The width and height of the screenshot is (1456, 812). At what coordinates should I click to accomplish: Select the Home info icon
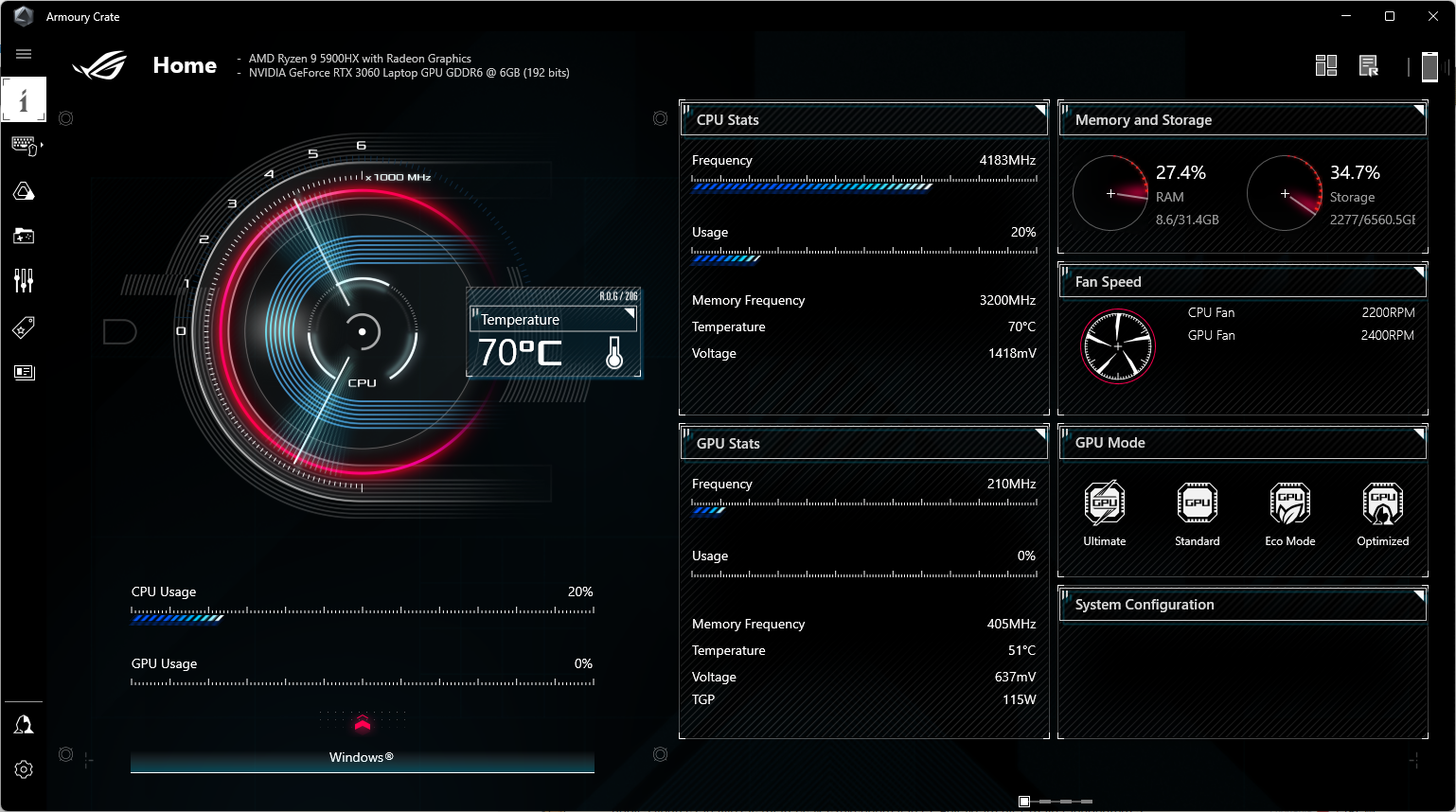(24, 99)
